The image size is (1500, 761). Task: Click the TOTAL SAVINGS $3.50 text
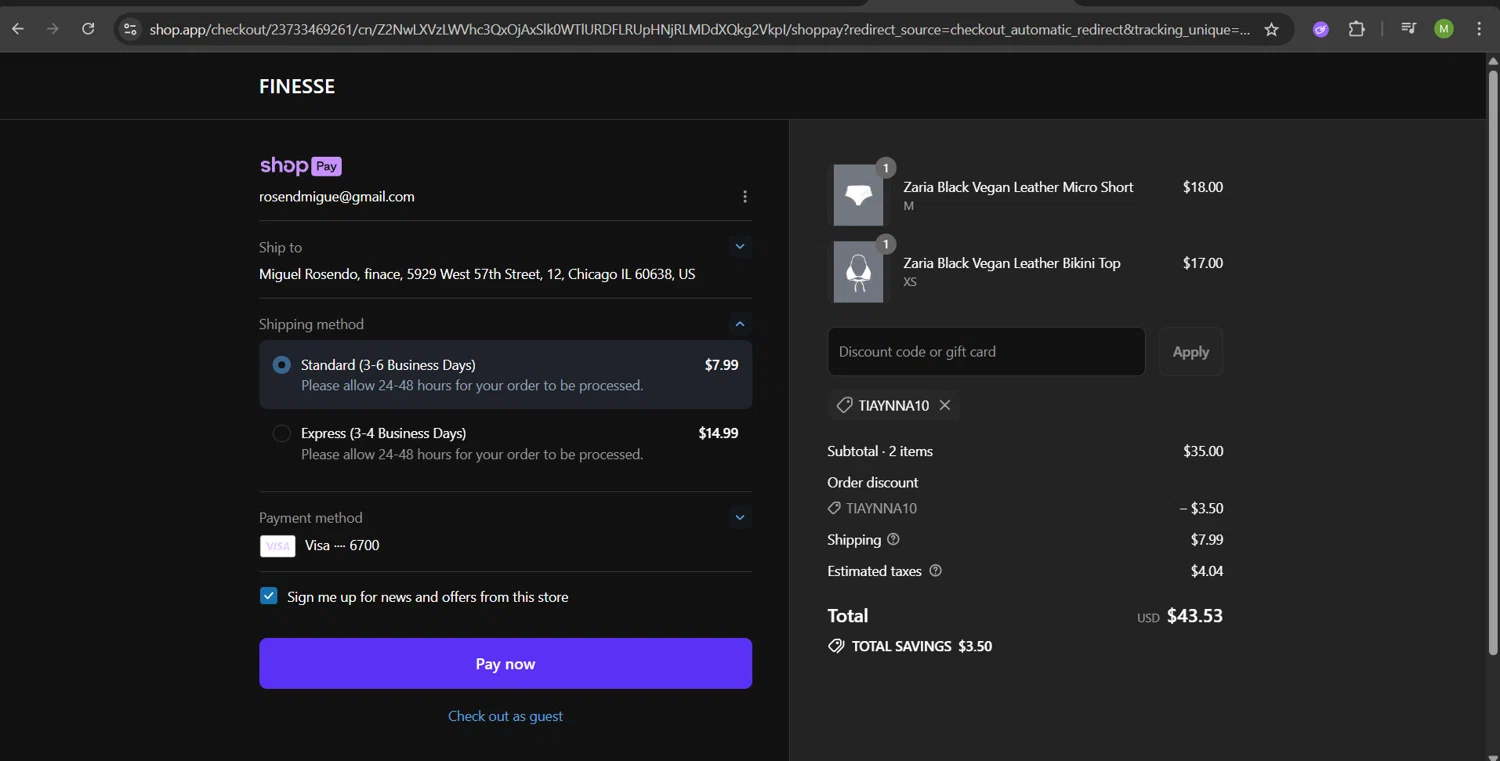(922, 646)
